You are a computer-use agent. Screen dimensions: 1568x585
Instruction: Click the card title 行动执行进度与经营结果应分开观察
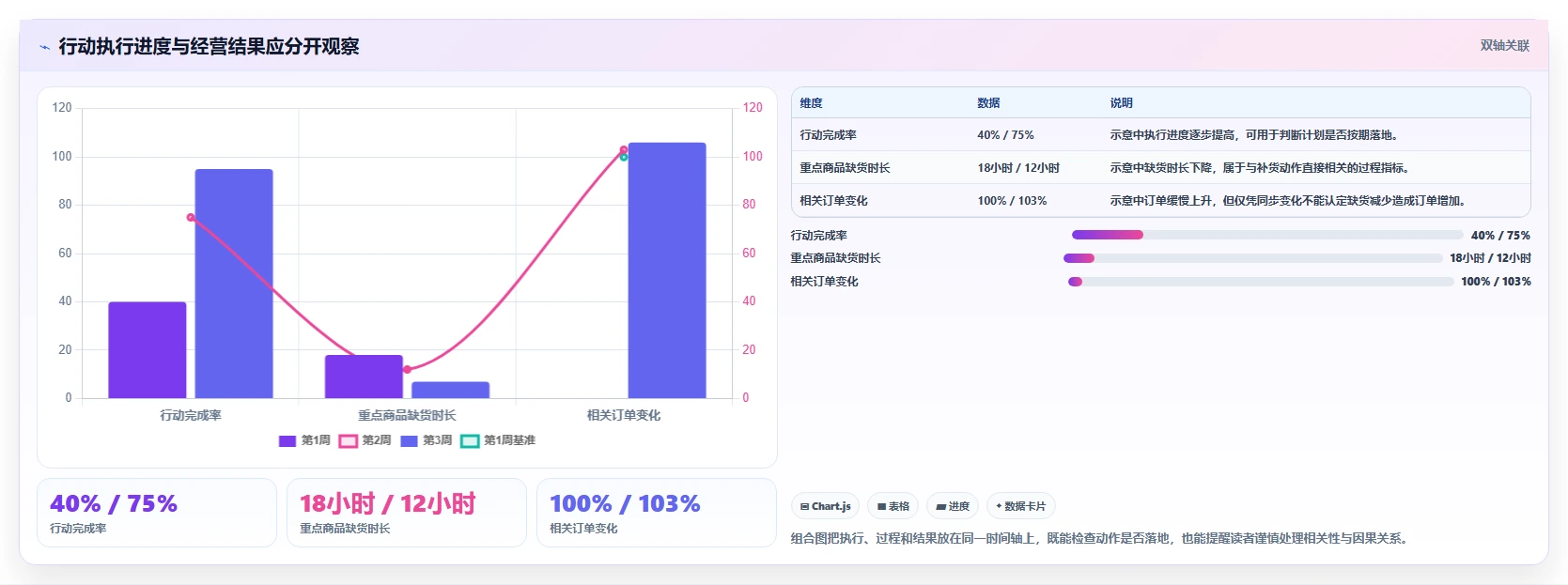point(209,47)
